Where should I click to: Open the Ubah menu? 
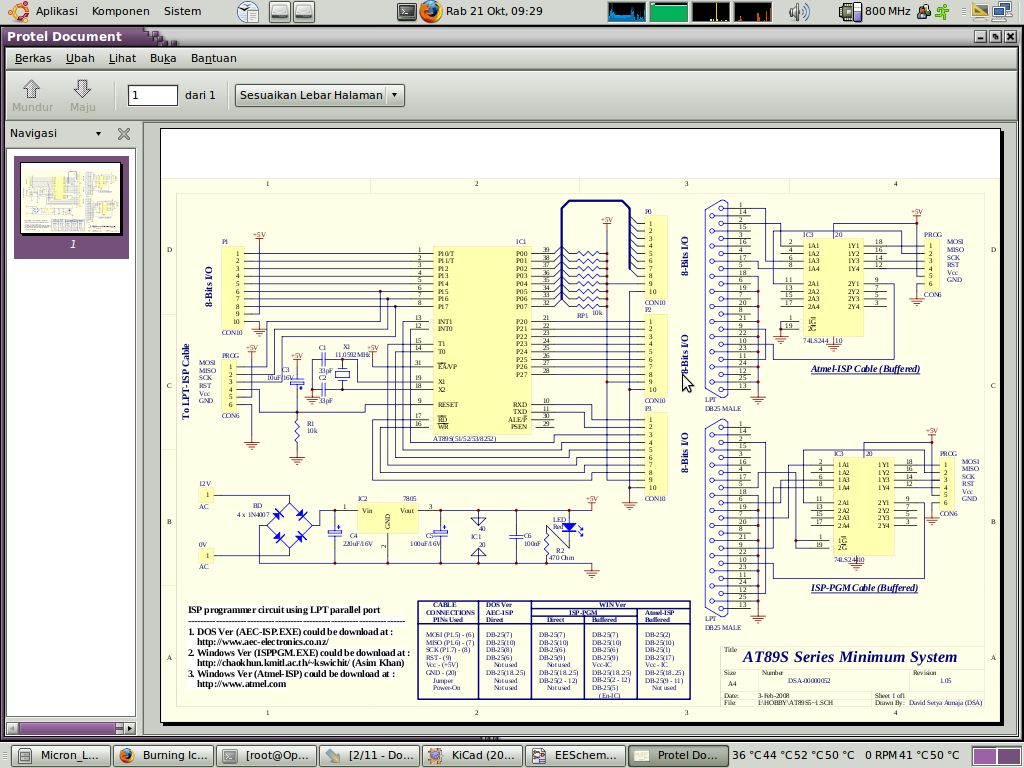click(80, 58)
